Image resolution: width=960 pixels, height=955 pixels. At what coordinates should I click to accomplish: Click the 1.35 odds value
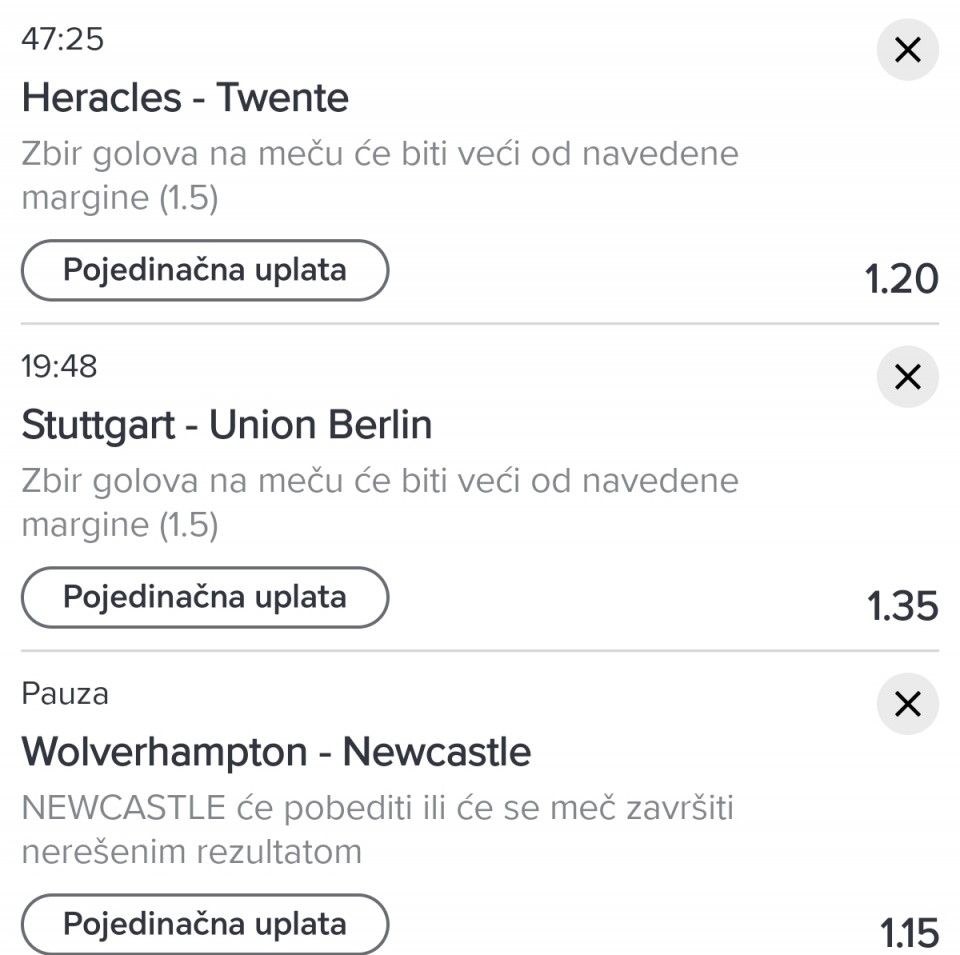pos(902,607)
